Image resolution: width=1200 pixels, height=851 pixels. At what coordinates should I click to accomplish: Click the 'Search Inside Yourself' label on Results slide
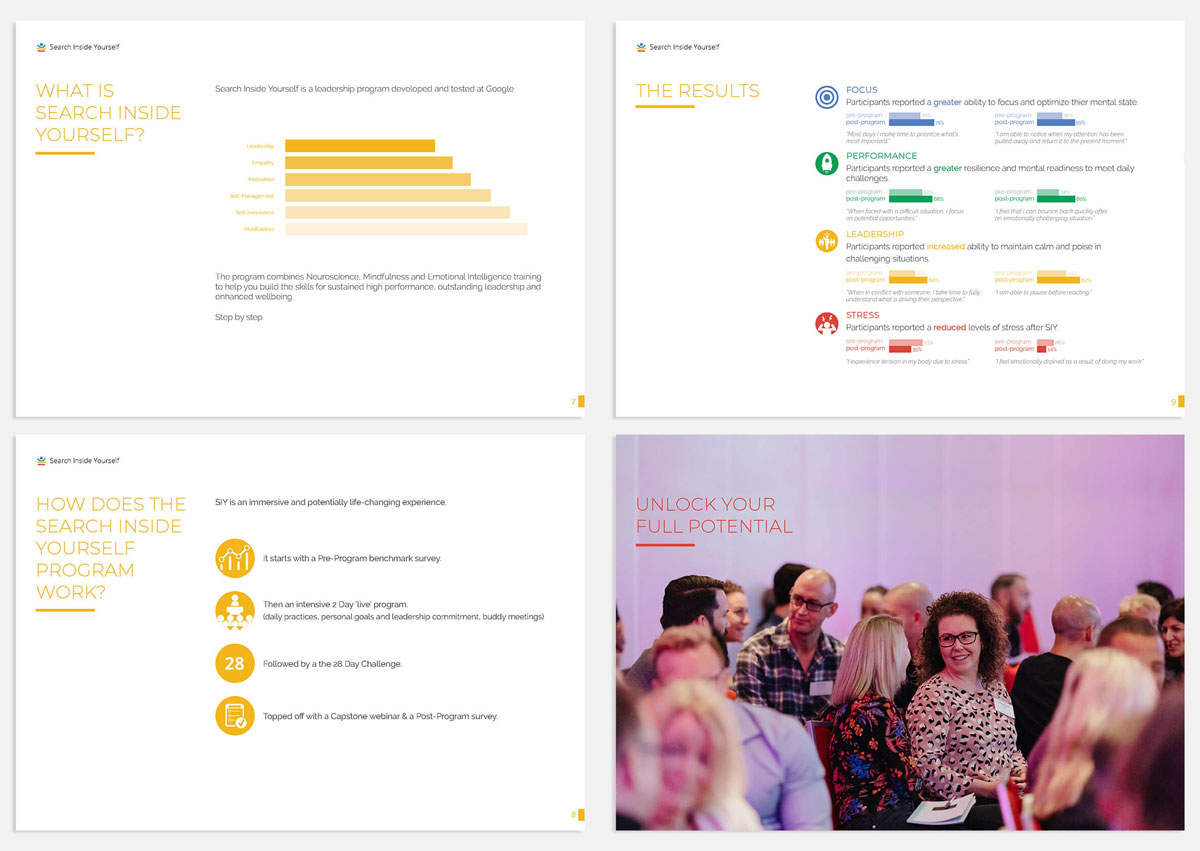tap(684, 47)
